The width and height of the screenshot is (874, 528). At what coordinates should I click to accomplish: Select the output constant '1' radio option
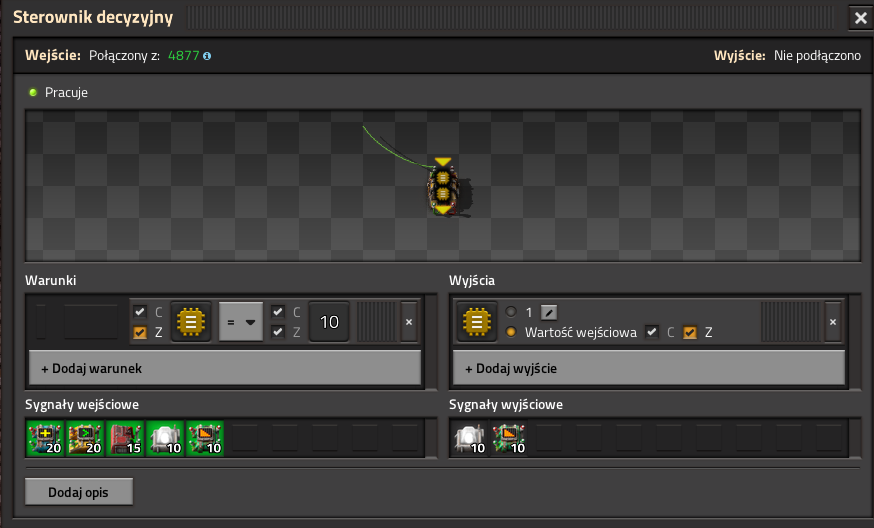(x=511, y=312)
